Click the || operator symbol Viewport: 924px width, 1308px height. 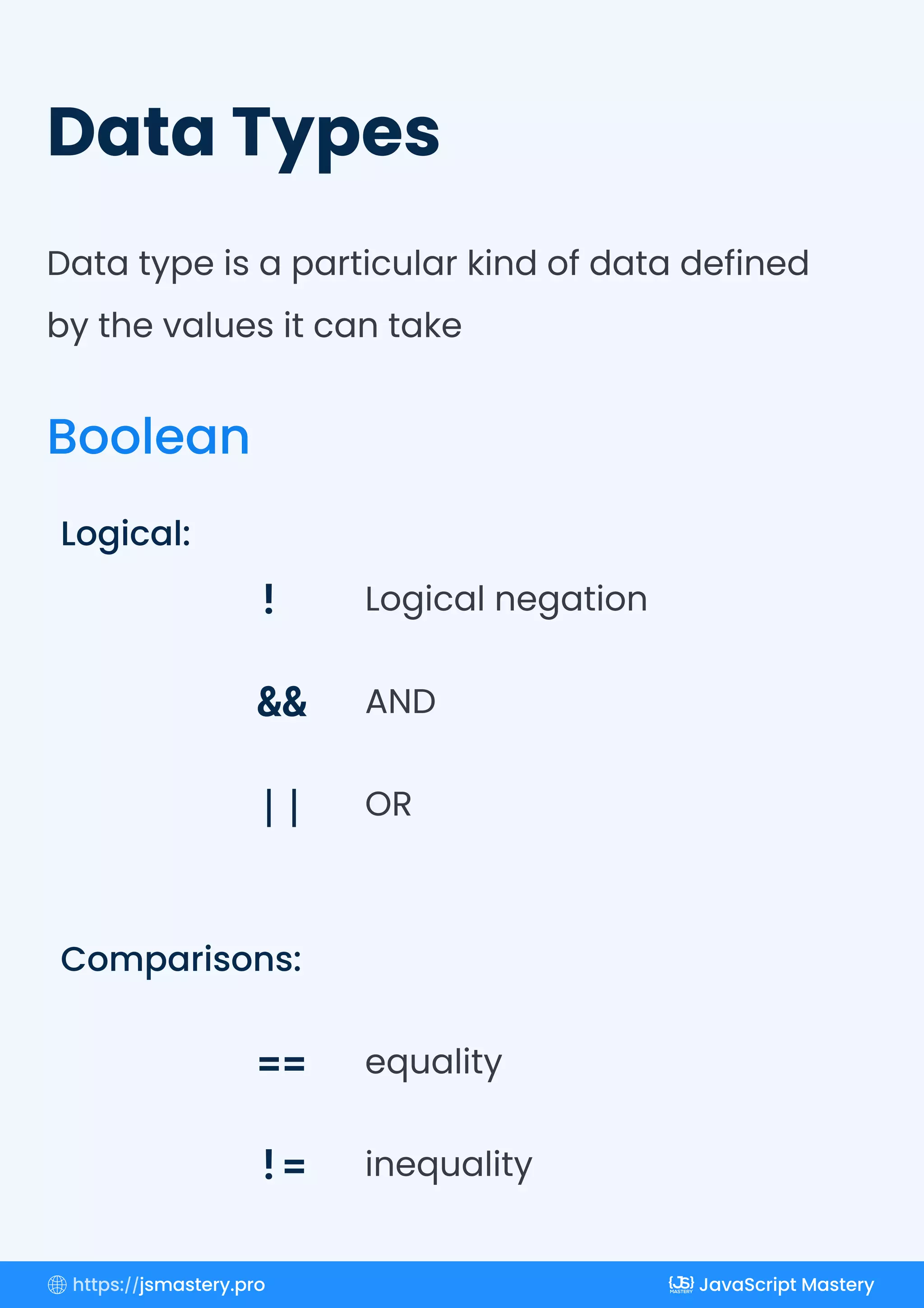(281, 807)
